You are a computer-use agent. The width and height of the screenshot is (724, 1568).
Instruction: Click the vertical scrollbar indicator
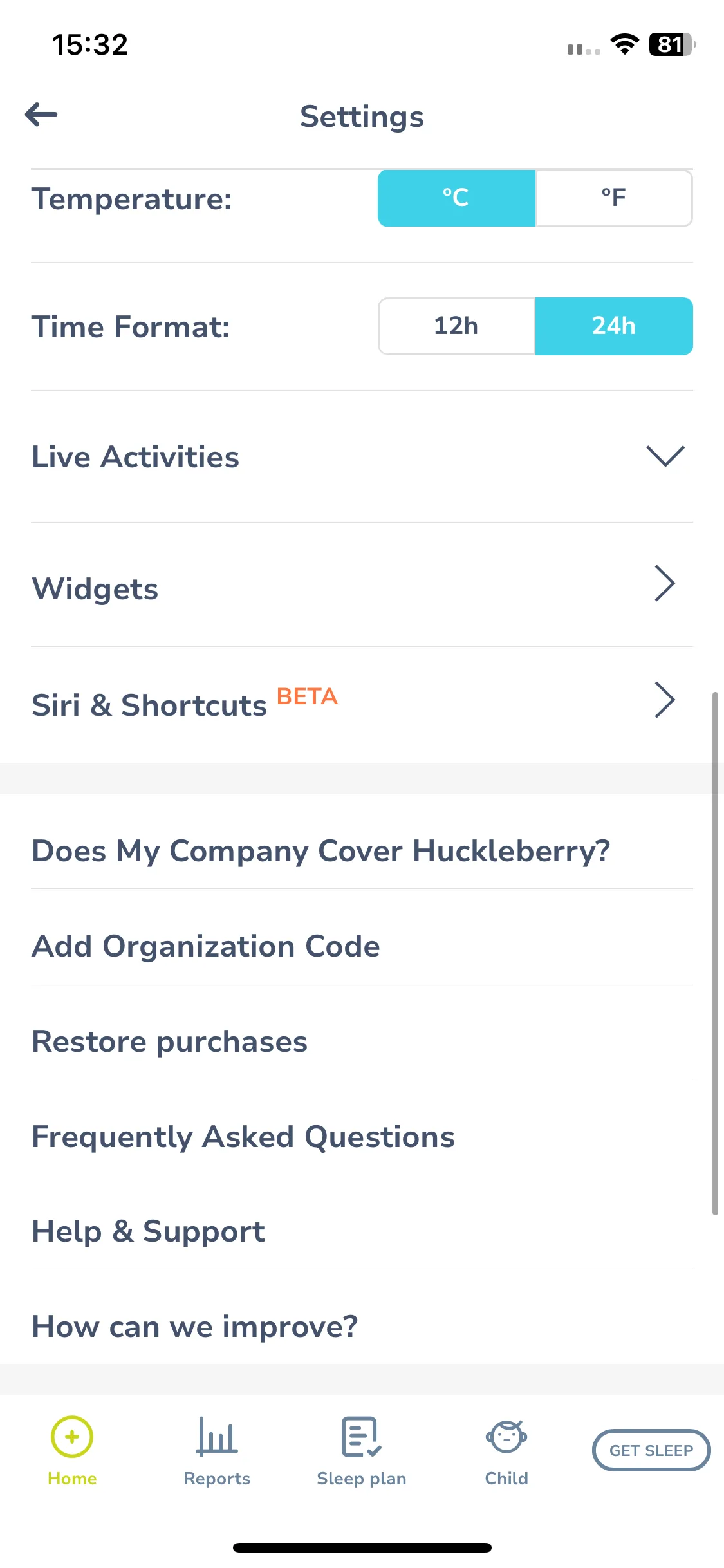pos(715,953)
